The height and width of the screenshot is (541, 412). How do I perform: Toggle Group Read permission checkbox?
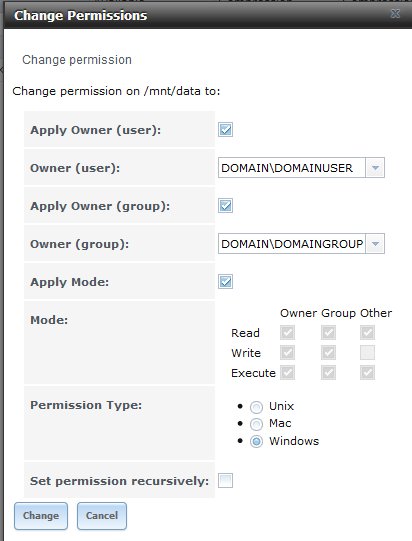pos(328,333)
